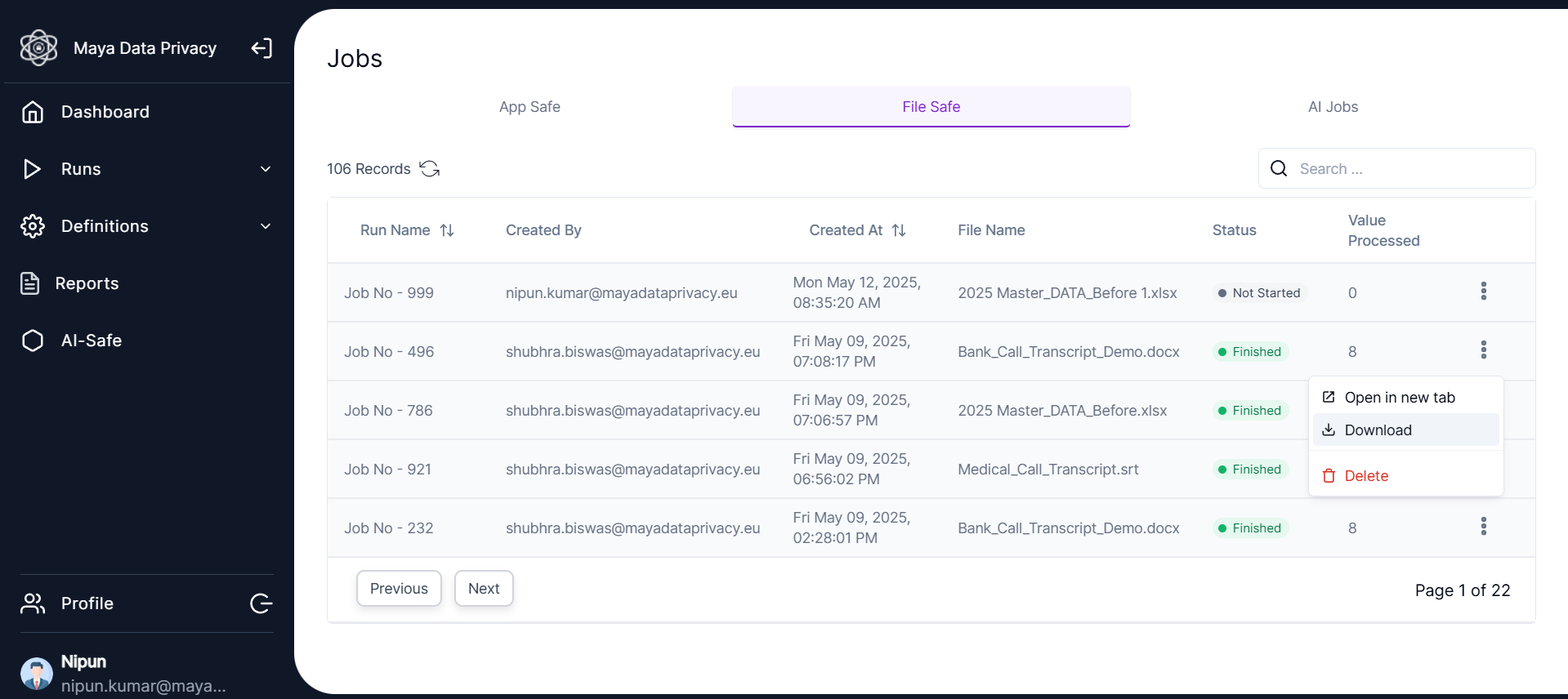The image size is (1568, 699).
Task: Switch to the App Safe tab
Action: click(x=529, y=107)
